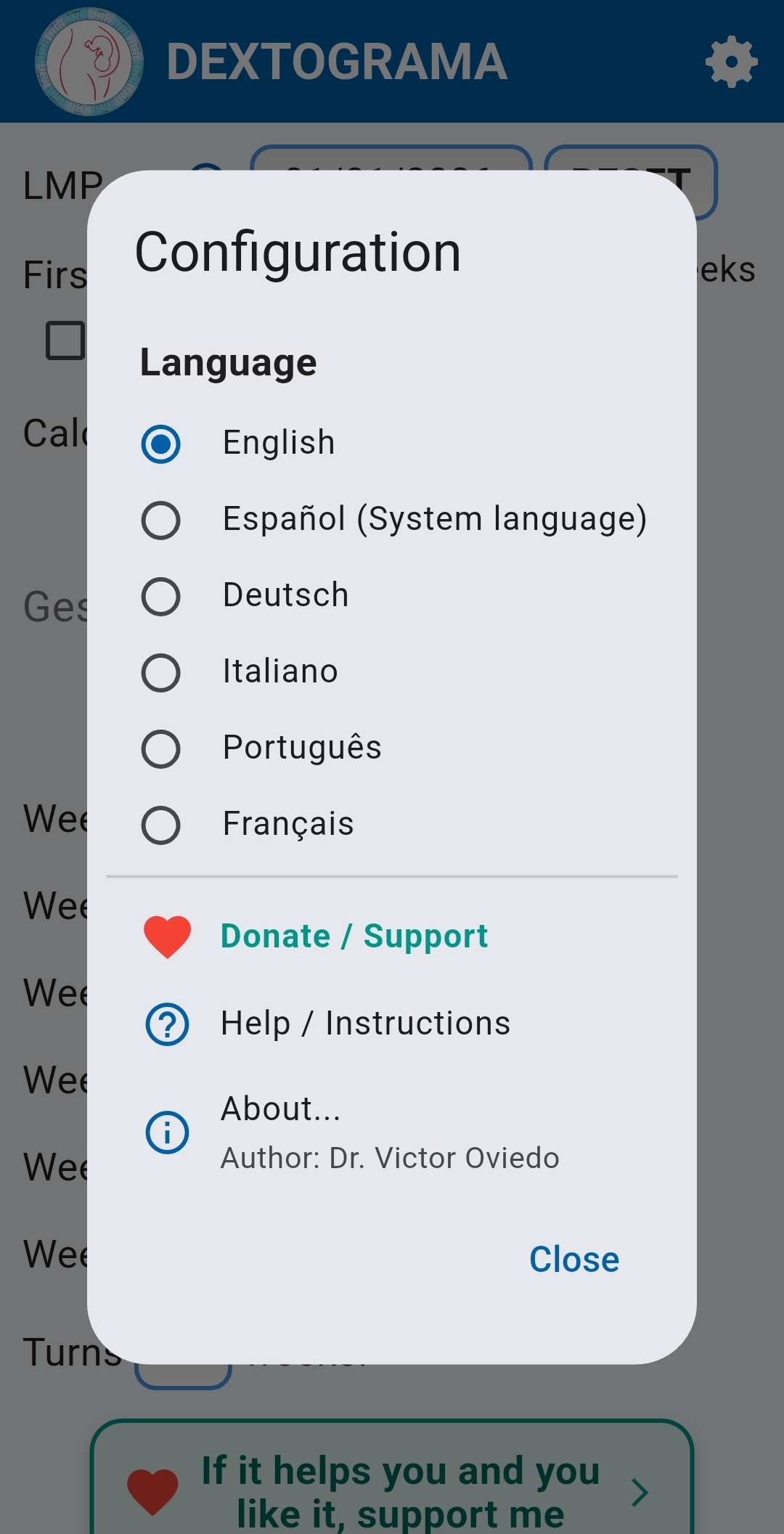The width and height of the screenshot is (784, 1534).
Task: Tap the Dextograma fetus logo
Action: tap(89, 62)
